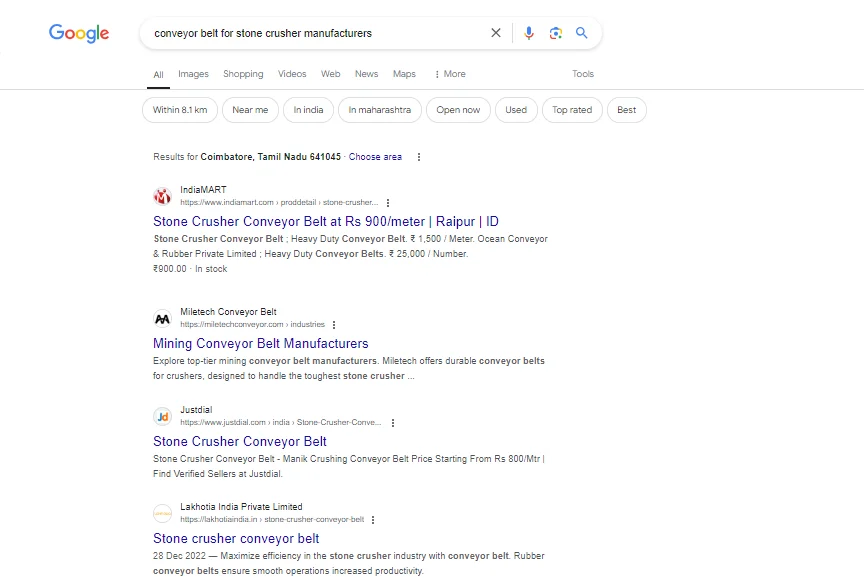Switch to the Images tab

pyautogui.click(x=193, y=74)
